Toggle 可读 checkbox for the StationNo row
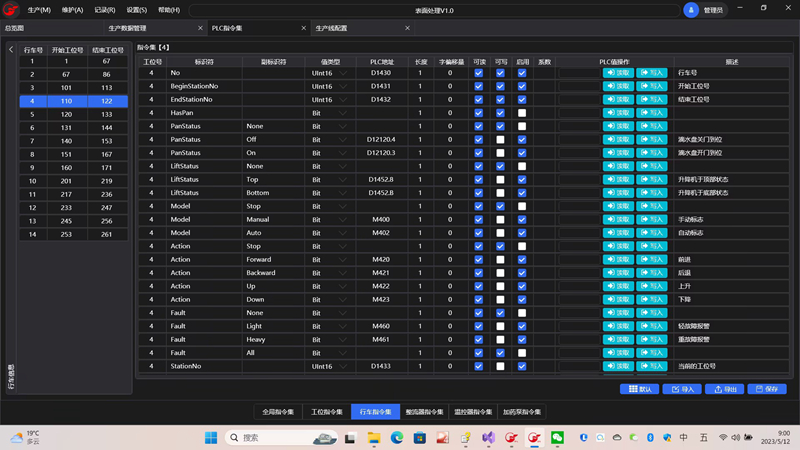This screenshot has height=450, width=800. [478, 366]
